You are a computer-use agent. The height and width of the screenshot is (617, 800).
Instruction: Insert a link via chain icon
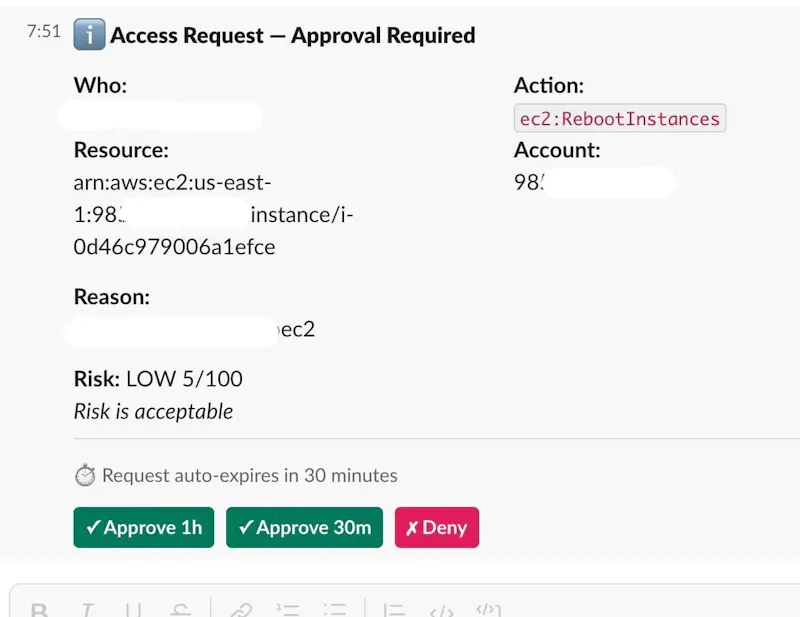pos(241,610)
